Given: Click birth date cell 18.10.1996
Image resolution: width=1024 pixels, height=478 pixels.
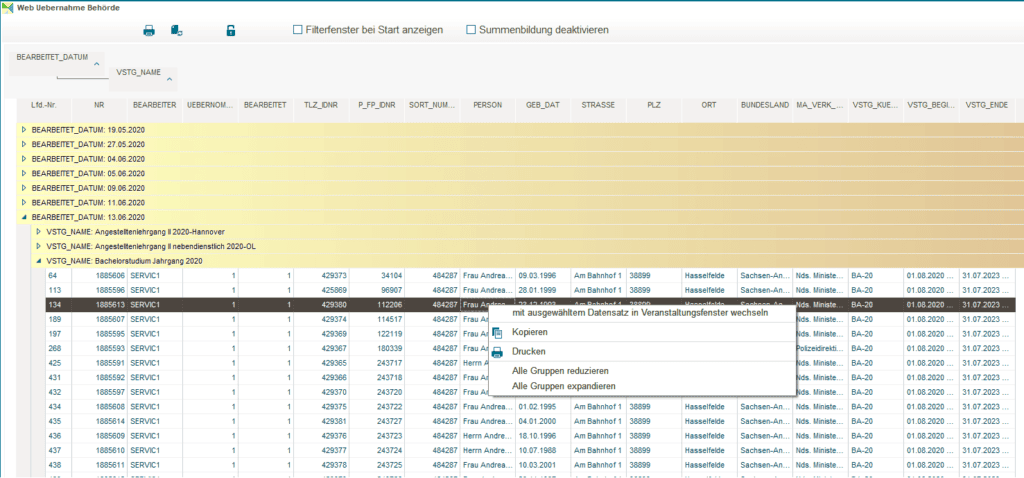Looking at the screenshot, I should point(543,436).
